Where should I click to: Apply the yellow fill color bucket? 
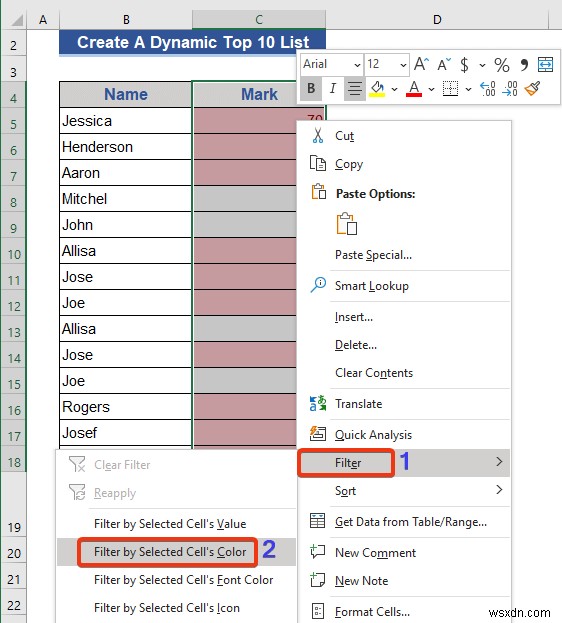tap(377, 89)
